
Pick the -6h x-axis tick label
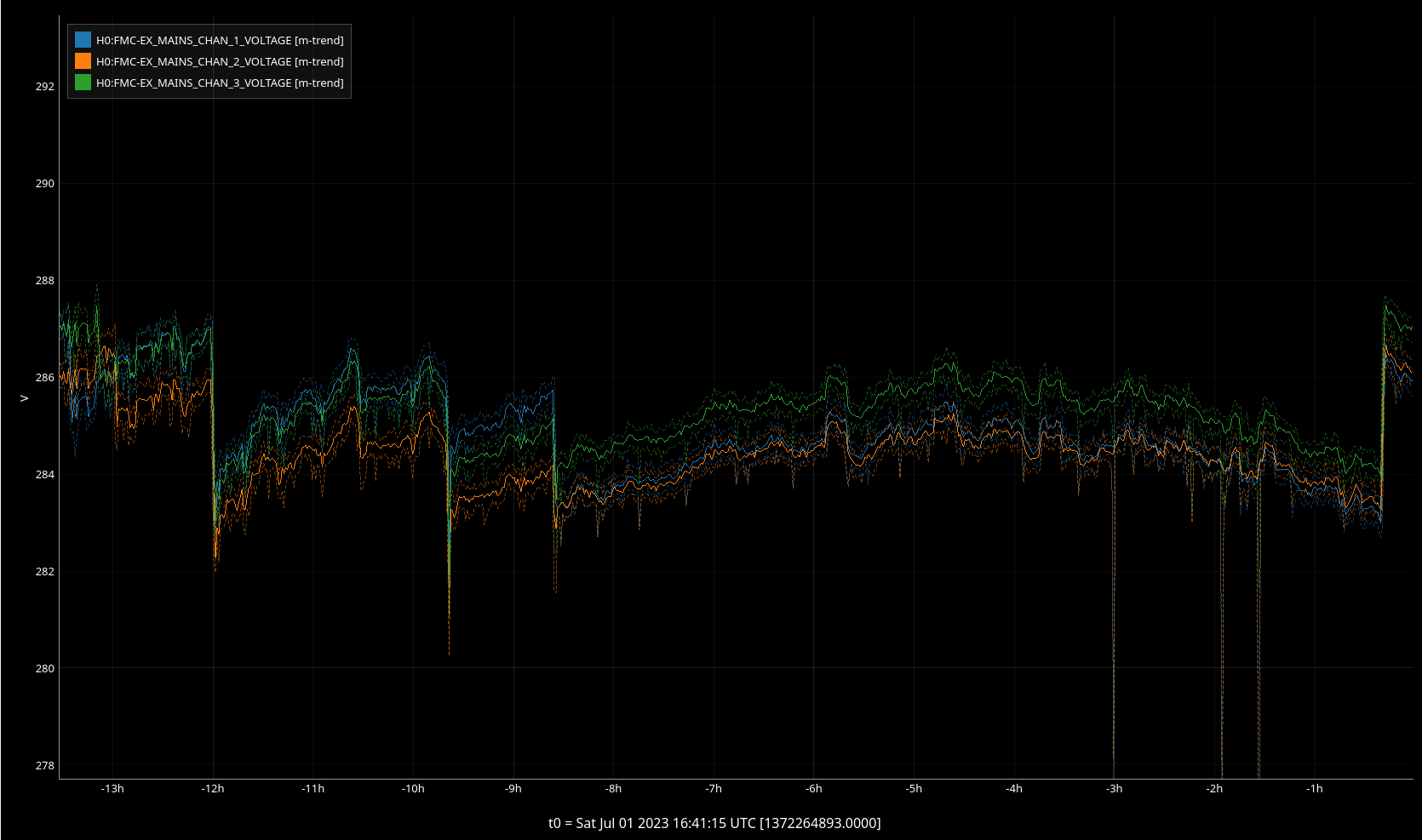[814, 789]
